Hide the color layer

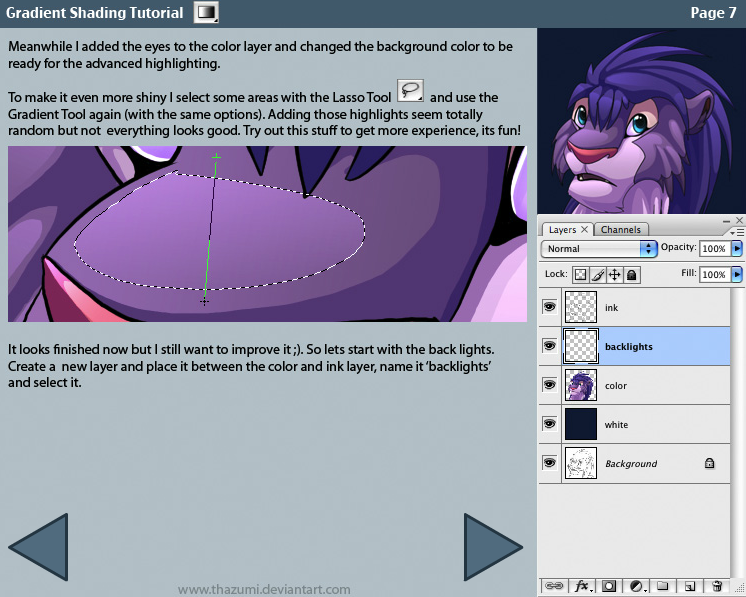(x=550, y=385)
